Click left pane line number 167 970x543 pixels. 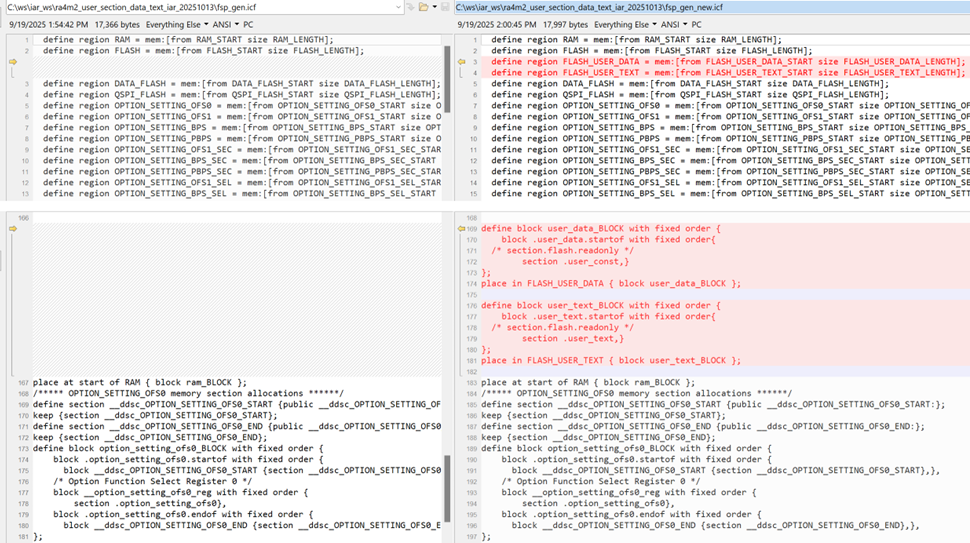coord(24,383)
